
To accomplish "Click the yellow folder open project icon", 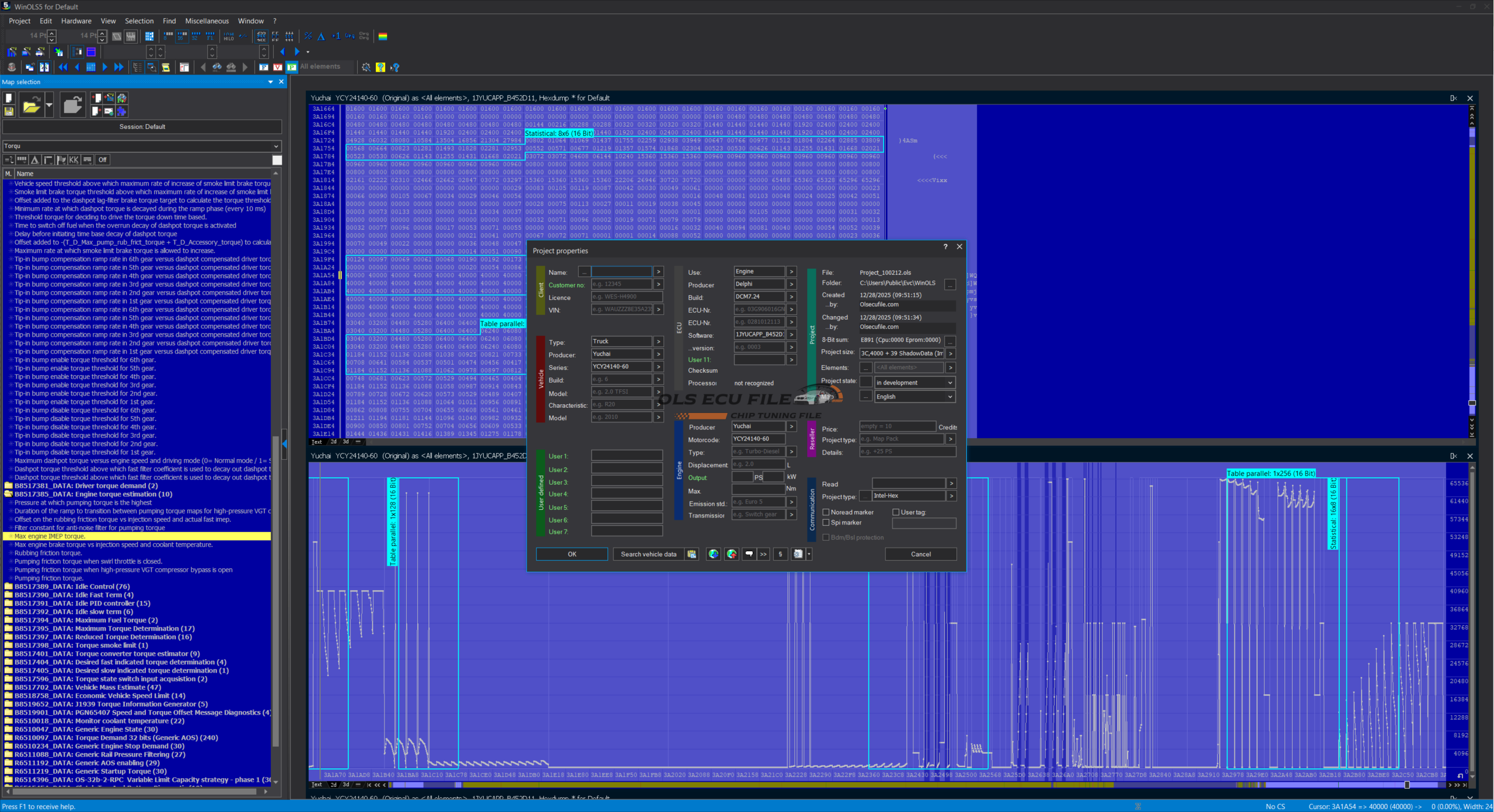I will [32, 106].
